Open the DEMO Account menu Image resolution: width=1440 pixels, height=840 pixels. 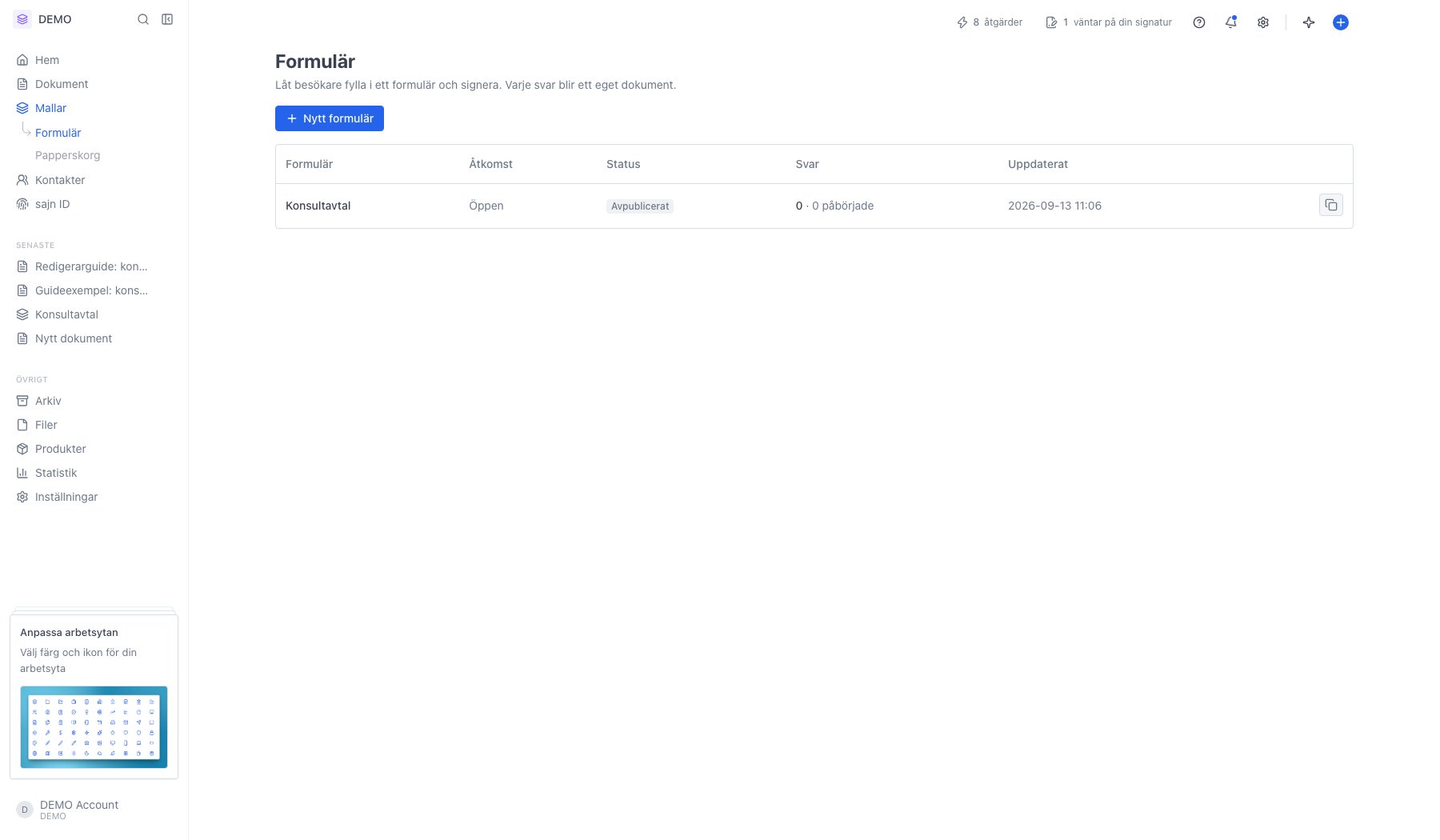tap(94, 810)
